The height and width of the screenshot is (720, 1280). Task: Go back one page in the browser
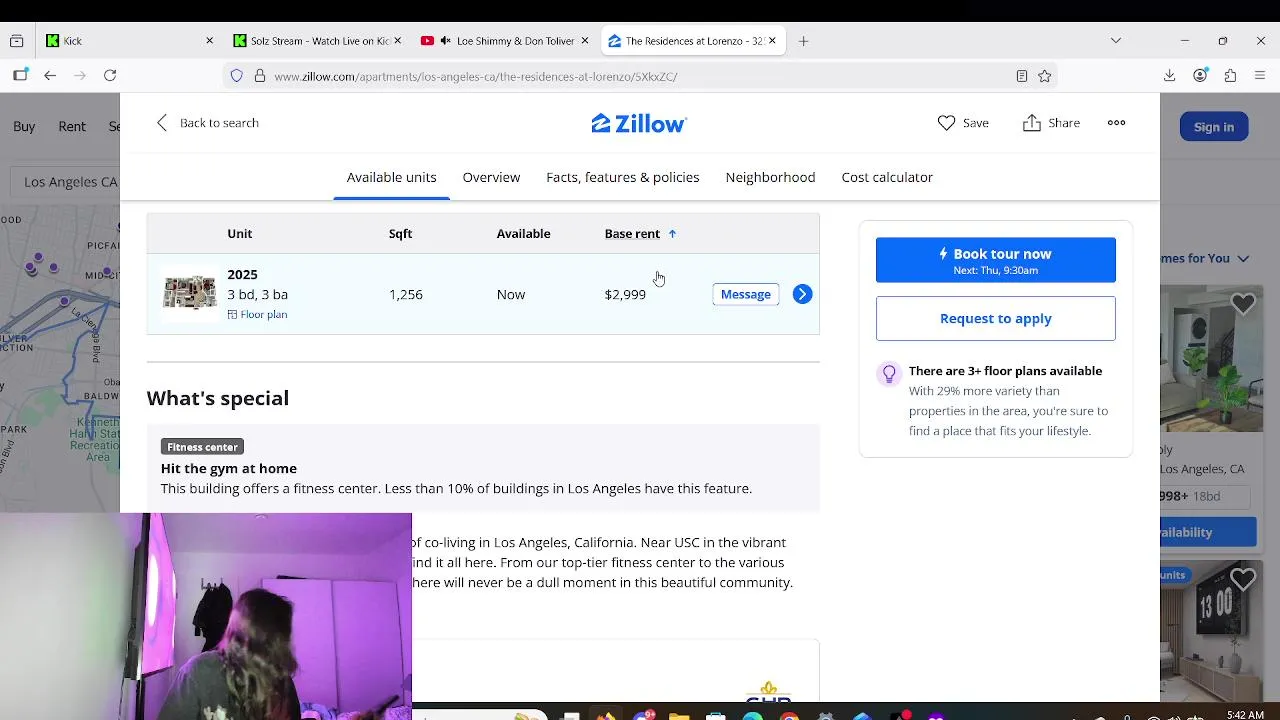[50, 75]
